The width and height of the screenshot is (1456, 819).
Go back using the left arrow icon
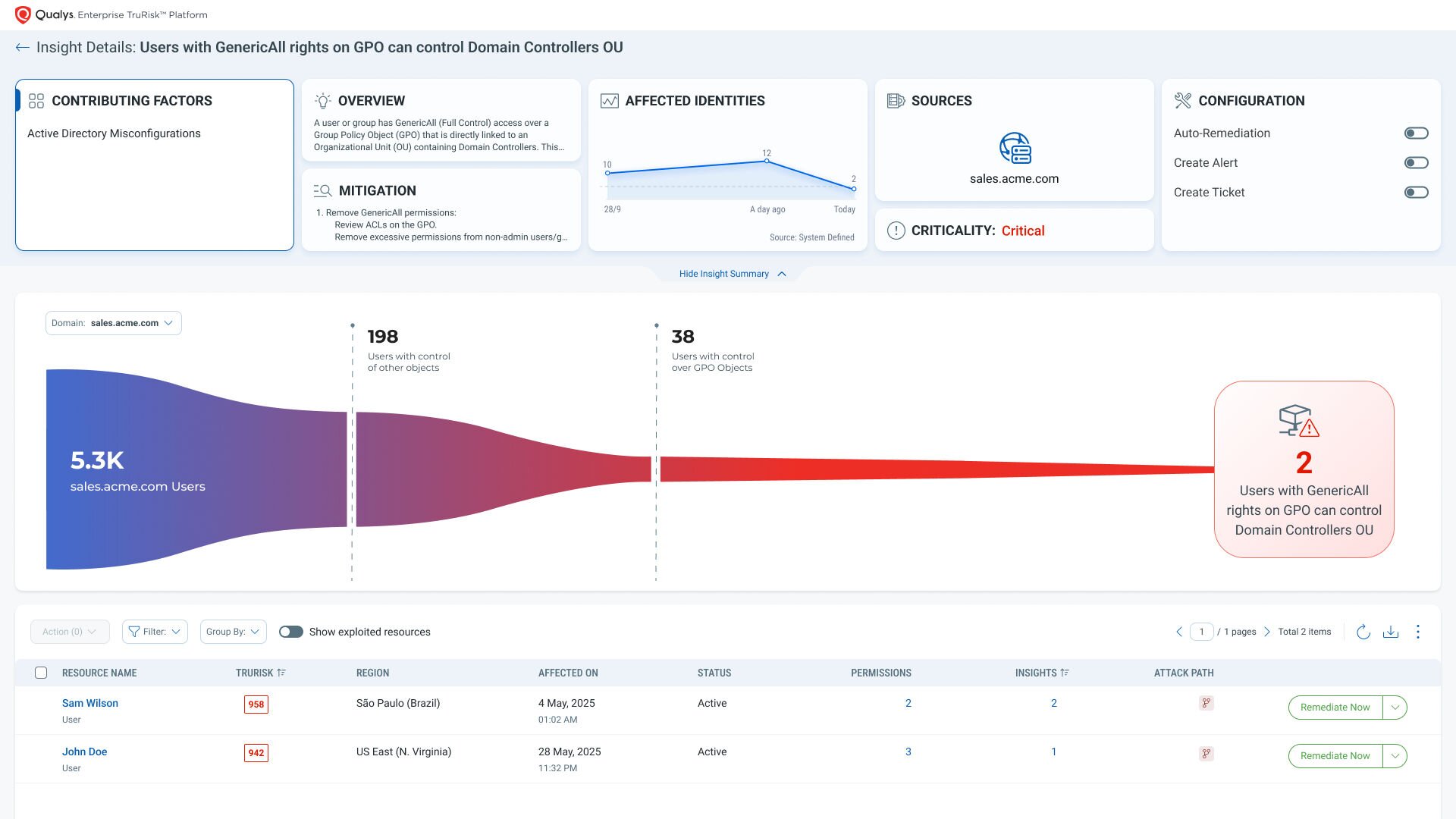[22, 47]
